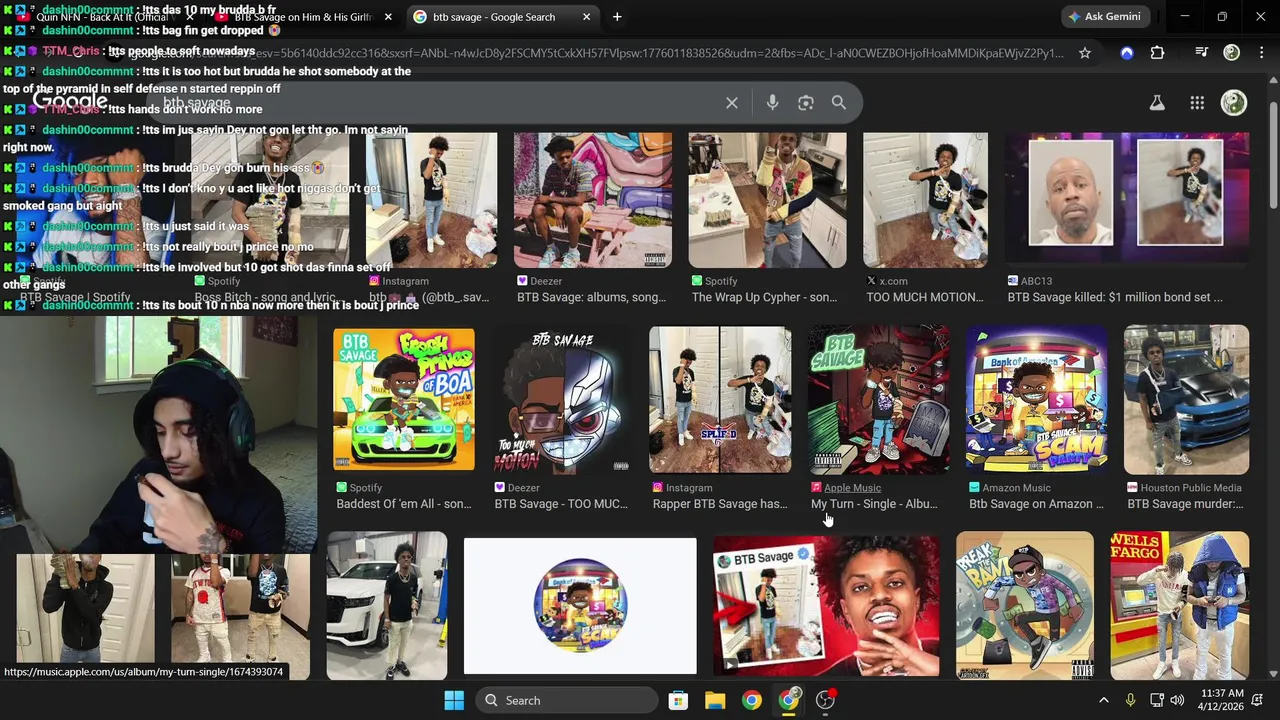
Task: Click 'BTB Savage murder:' link
Action: (x=1185, y=504)
